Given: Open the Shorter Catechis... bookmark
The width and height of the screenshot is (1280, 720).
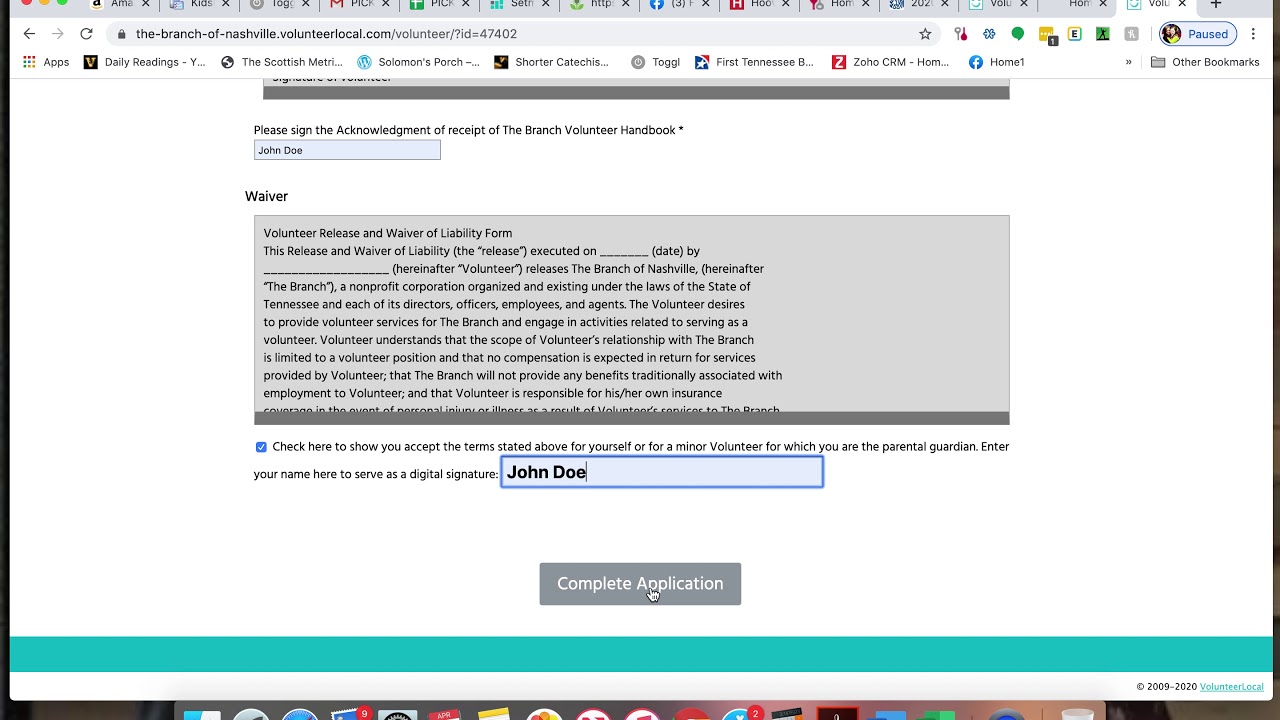Looking at the screenshot, I should coord(551,62).
